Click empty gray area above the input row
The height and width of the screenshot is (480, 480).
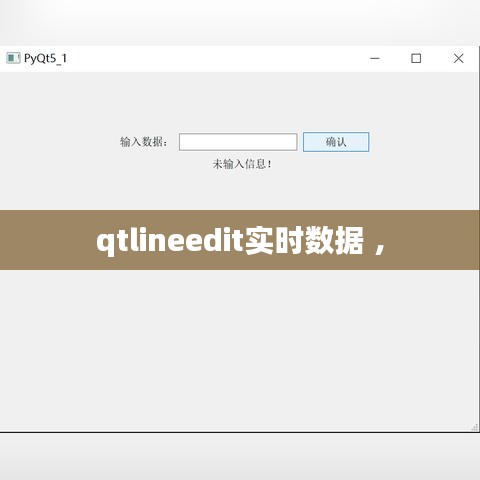(x=240, y=100)
